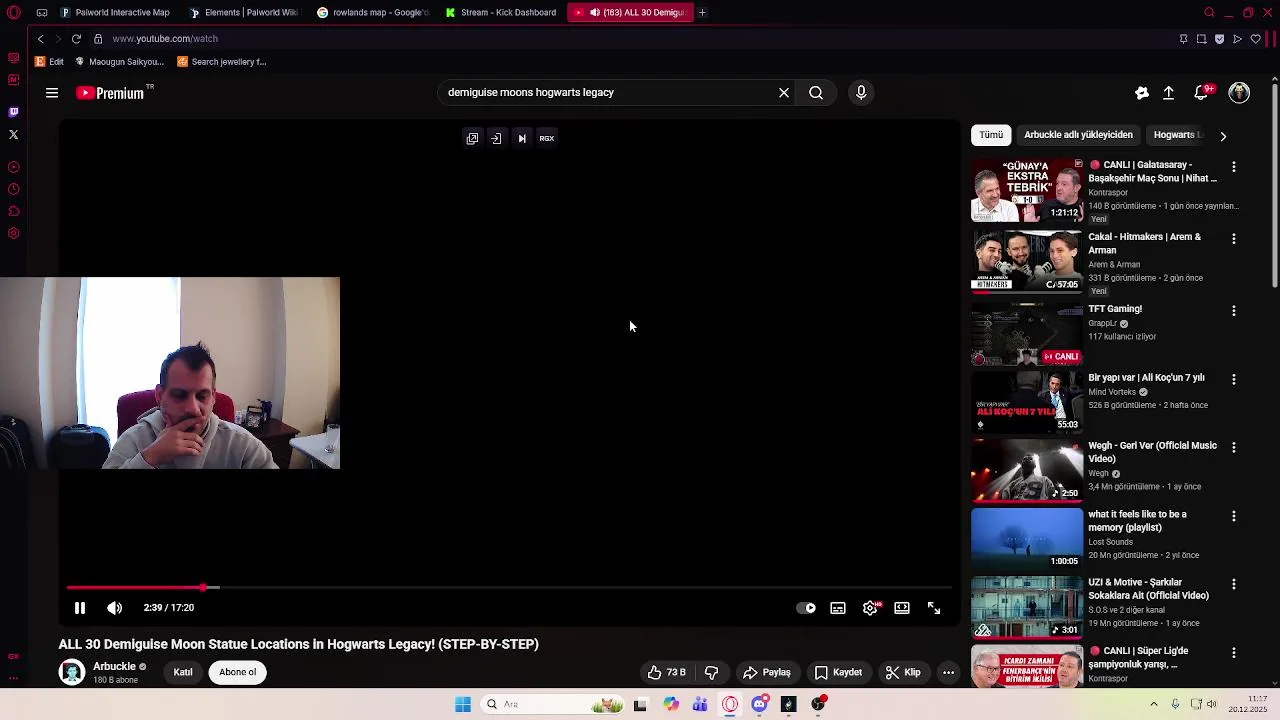The image size is (1280, 720).
Task: Open Maougun Saikyou bookmark
Action: pos(119,62)
